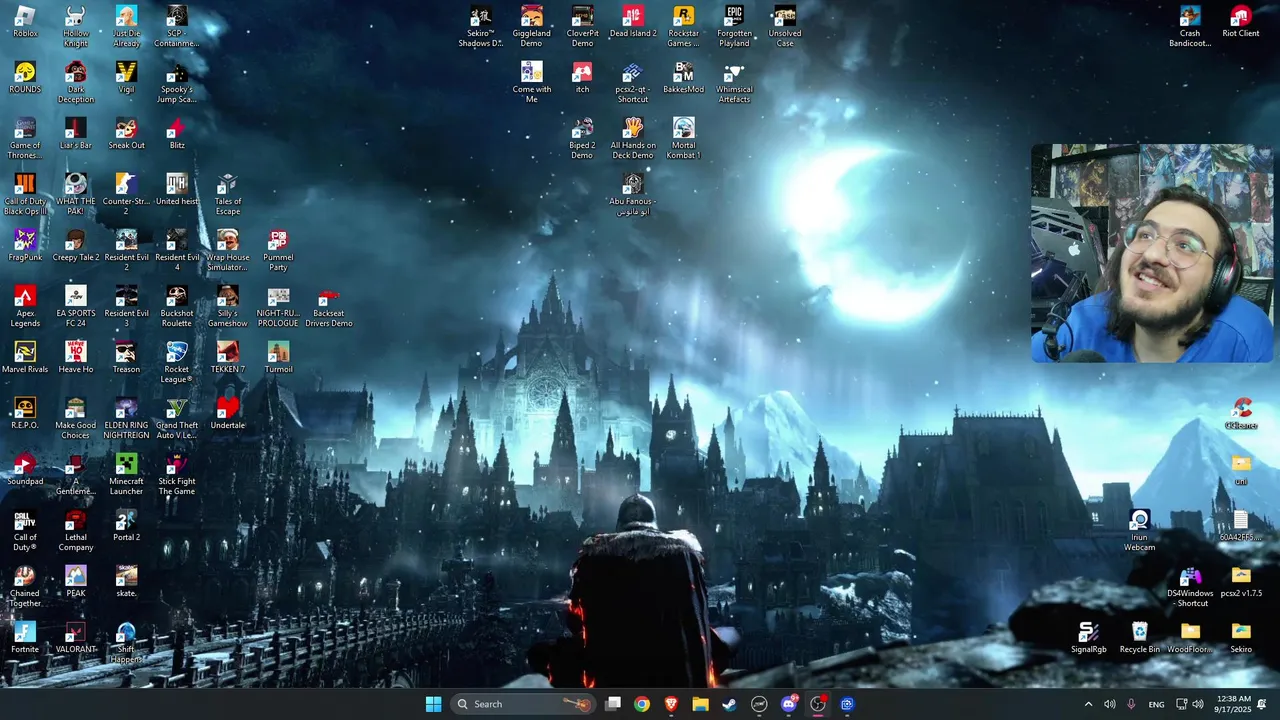This screenshot has width=1280, height=720.
Task: Show hidden system tray icons
Action: (1088, 704)
